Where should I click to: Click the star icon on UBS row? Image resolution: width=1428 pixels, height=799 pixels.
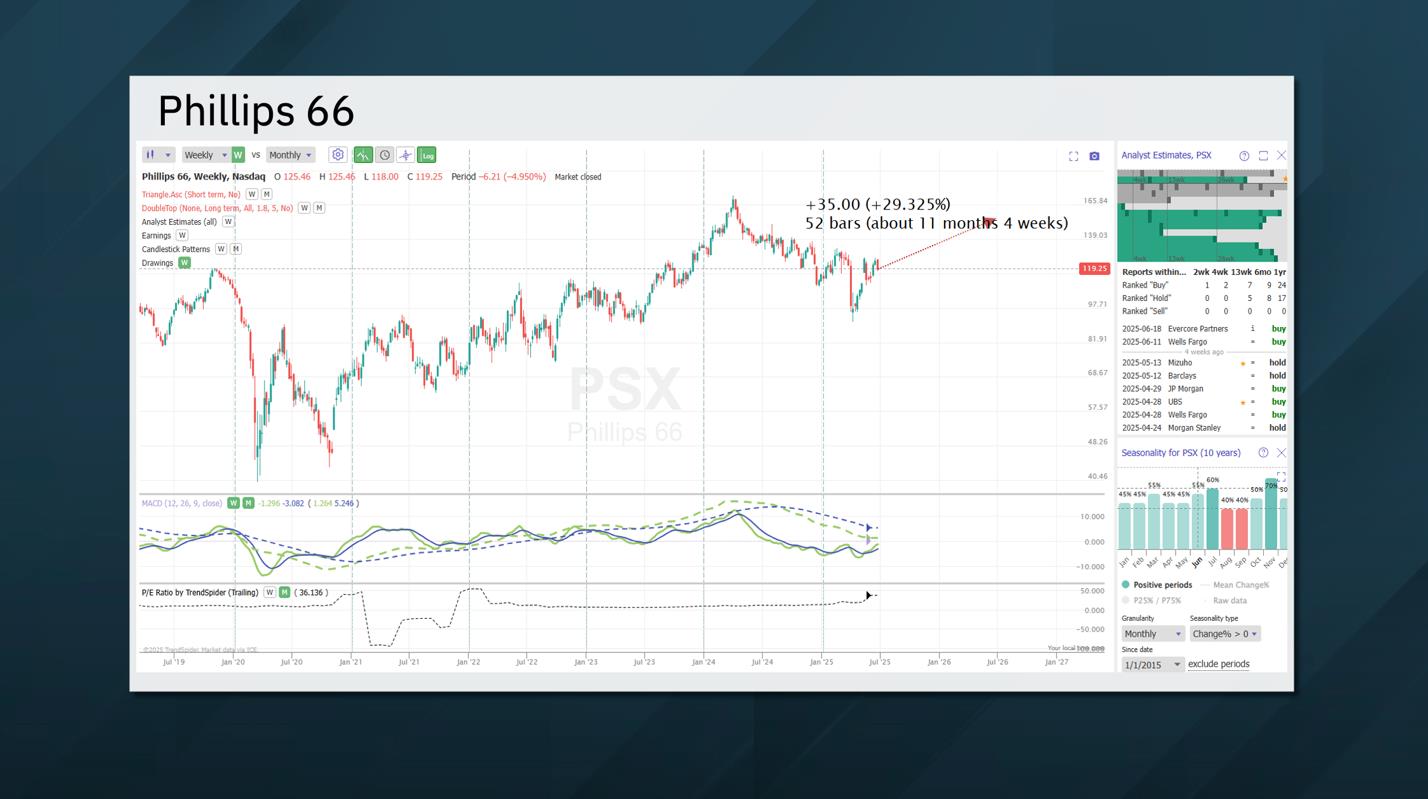click(1243, 402)
